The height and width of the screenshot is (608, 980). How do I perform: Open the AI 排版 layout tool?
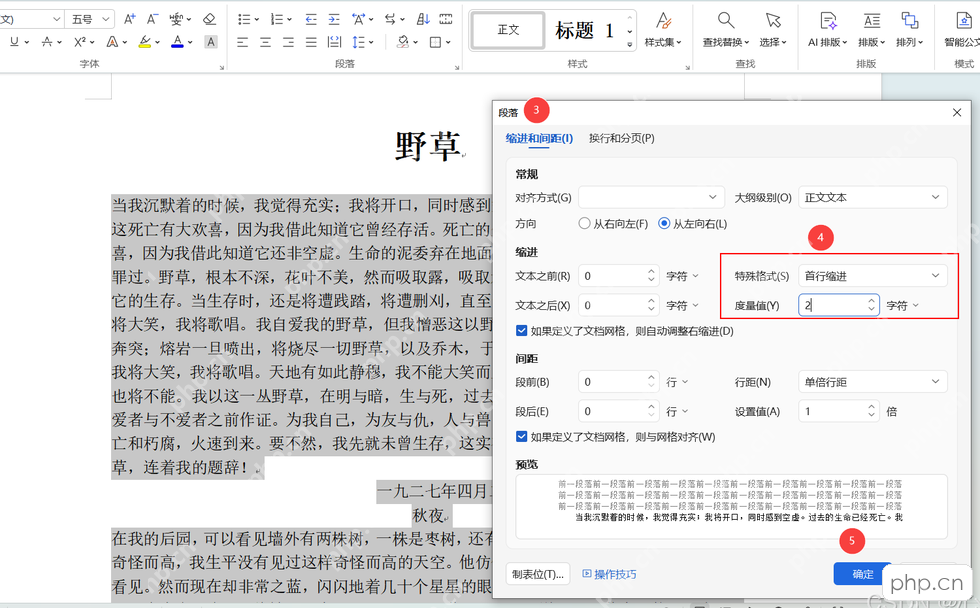click(828, 29)
